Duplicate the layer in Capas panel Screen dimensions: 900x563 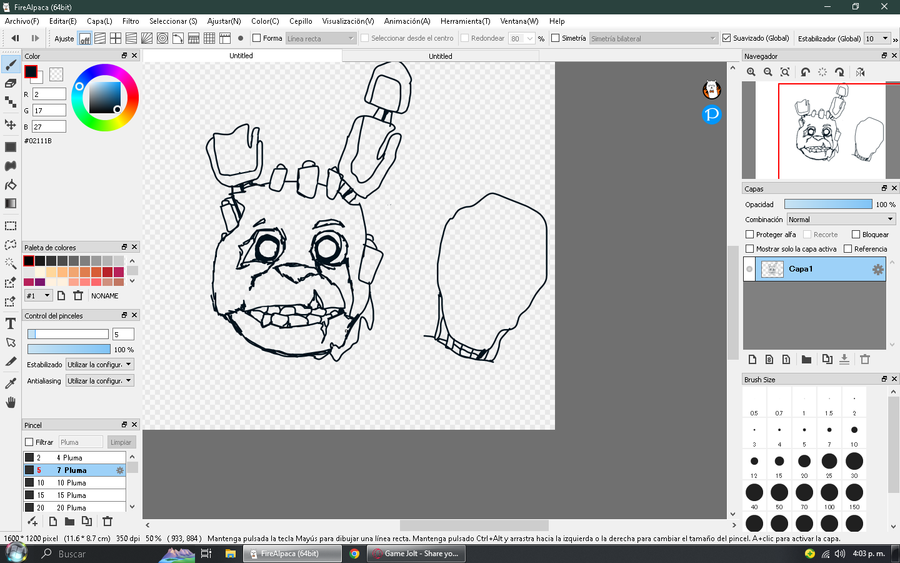point(827,359)
